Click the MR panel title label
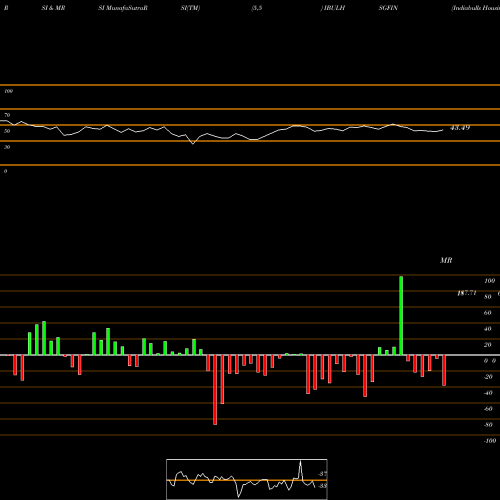The image size is (500, 500). pyautogui.click(x=446, y=260)
